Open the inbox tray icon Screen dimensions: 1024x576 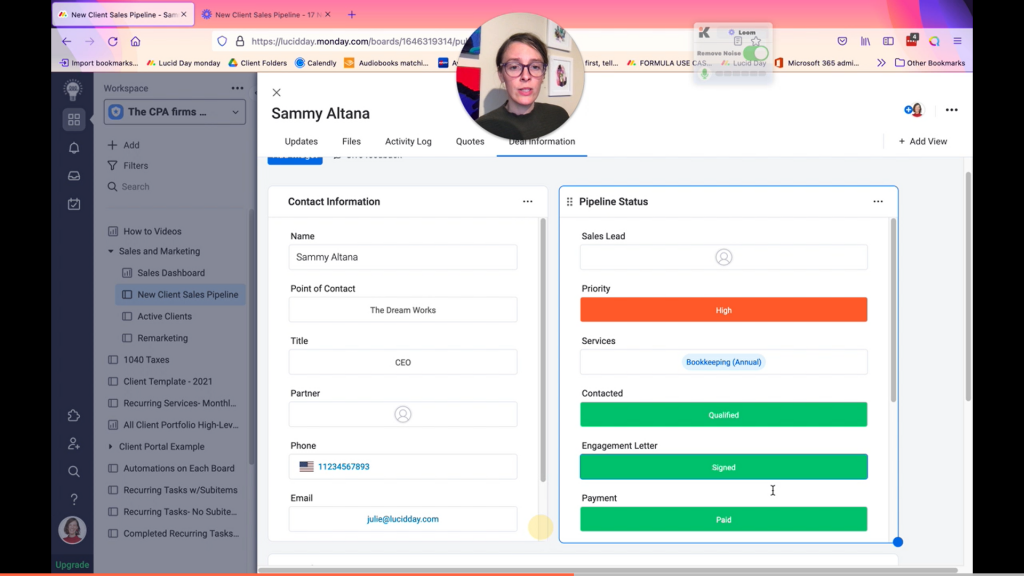[74, 176]
